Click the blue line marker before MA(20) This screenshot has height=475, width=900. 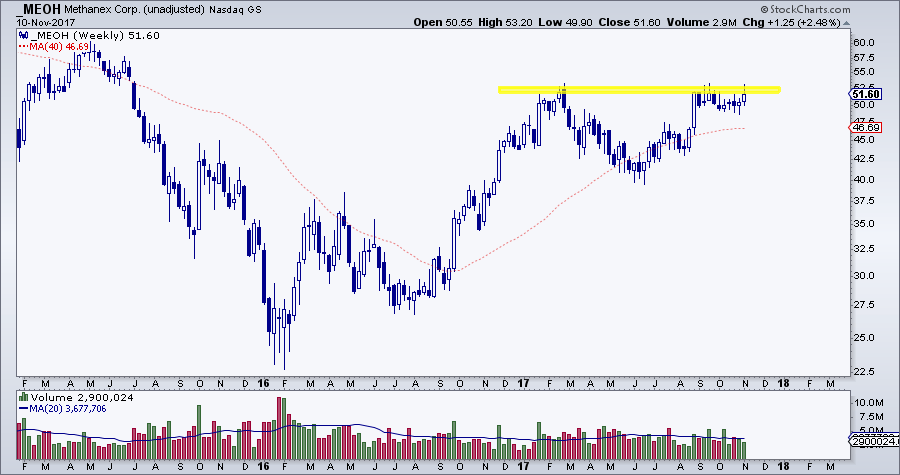point(24,408)
